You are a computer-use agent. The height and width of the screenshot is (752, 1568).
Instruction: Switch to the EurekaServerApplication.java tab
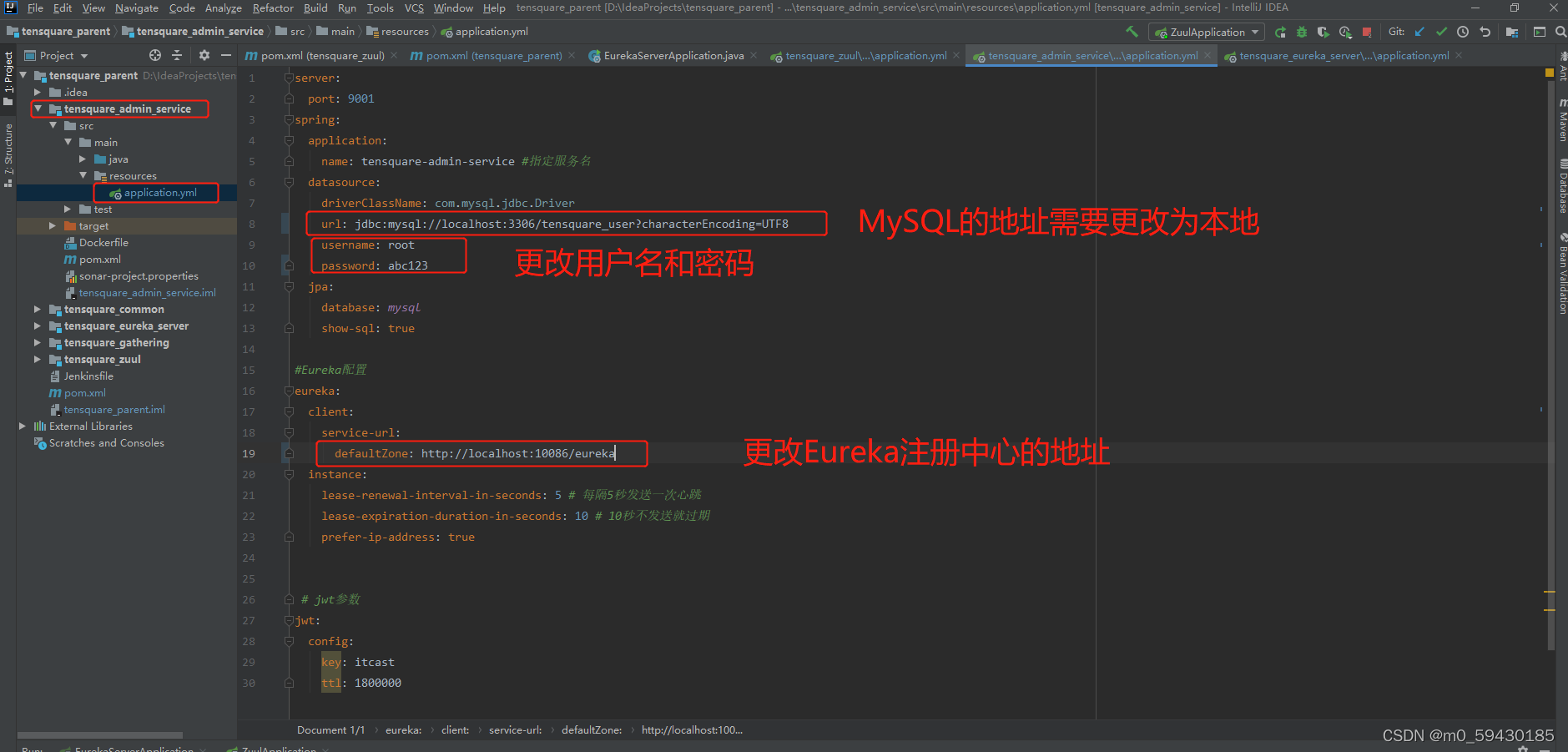pyautogui.click(x=673, y=56)
